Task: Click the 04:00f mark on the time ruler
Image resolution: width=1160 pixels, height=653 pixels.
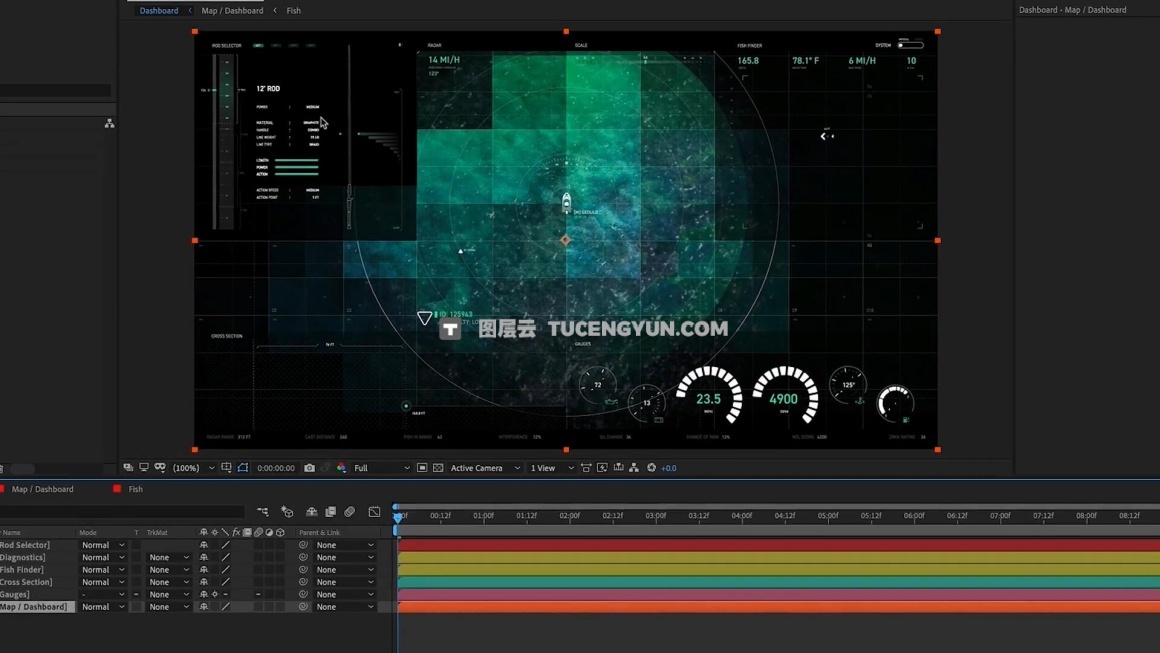Action: [742, 515]
